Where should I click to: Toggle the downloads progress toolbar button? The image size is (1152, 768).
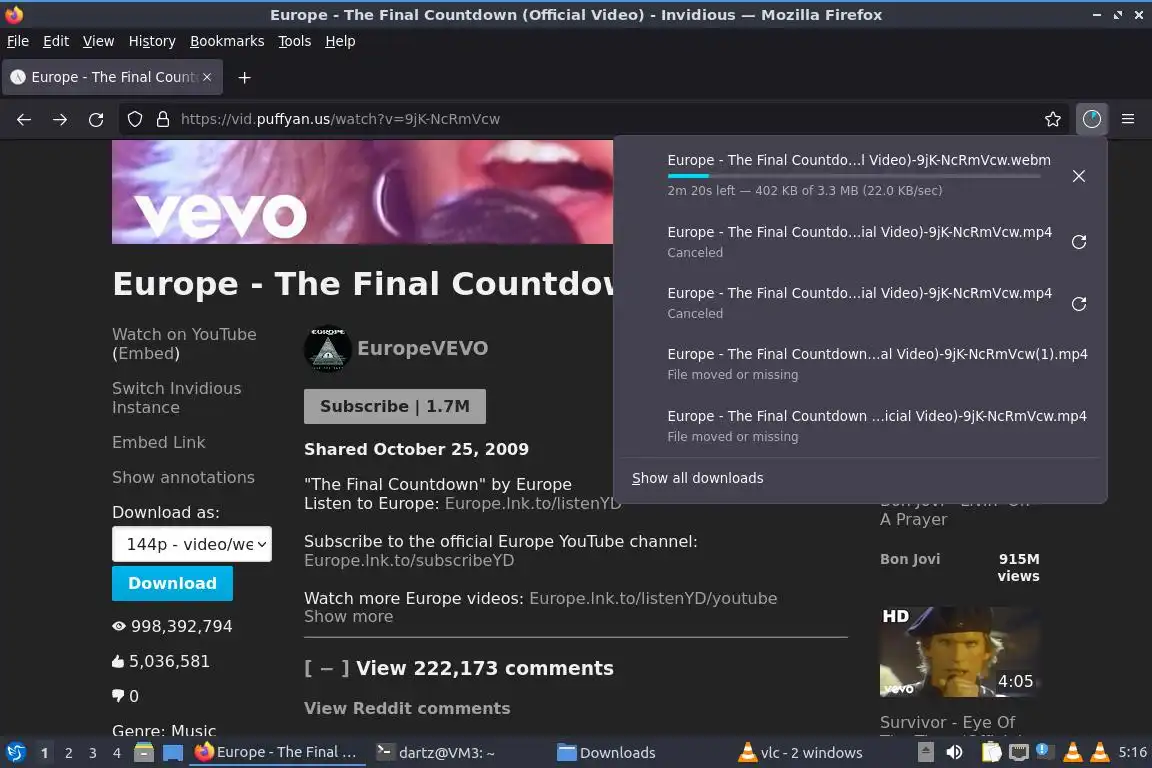(1092, 119)
